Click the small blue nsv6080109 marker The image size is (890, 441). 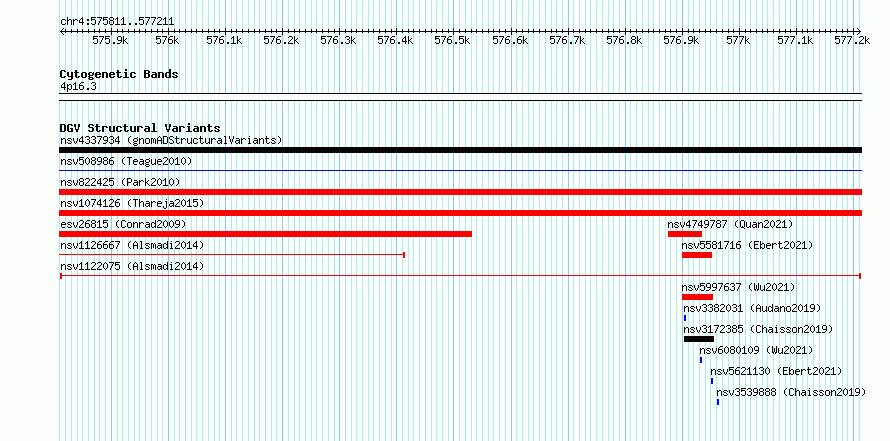[701, 360]
